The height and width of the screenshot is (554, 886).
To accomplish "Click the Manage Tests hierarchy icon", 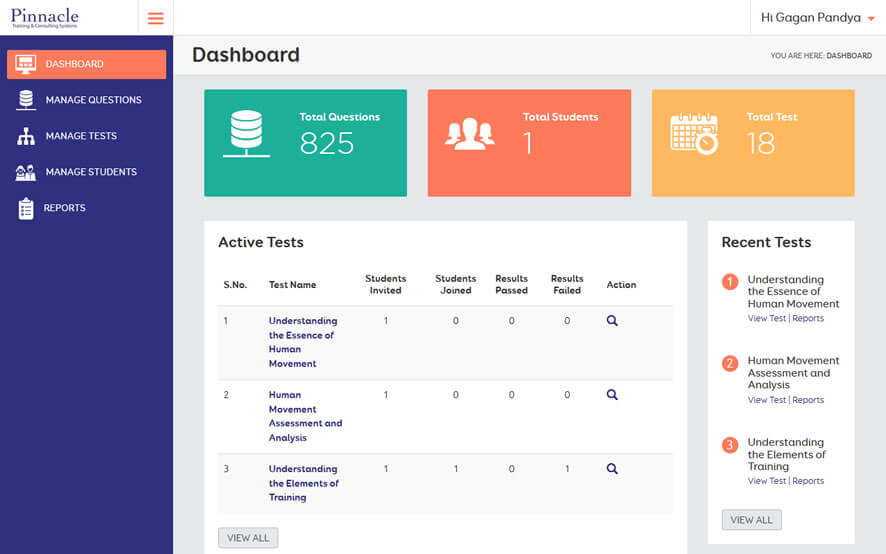I will [26, 136].
